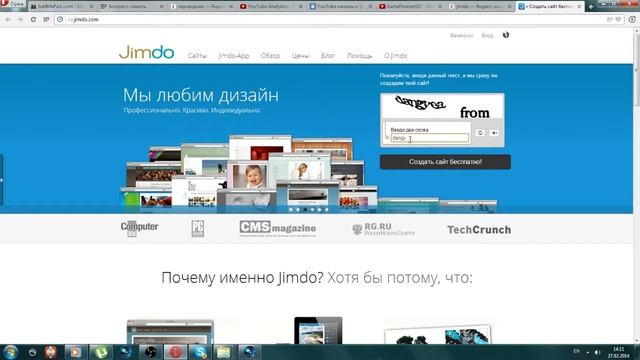Open the Opera taskbar icon
The width and height of the screenshot is (640, 360).
coord(176,352)
